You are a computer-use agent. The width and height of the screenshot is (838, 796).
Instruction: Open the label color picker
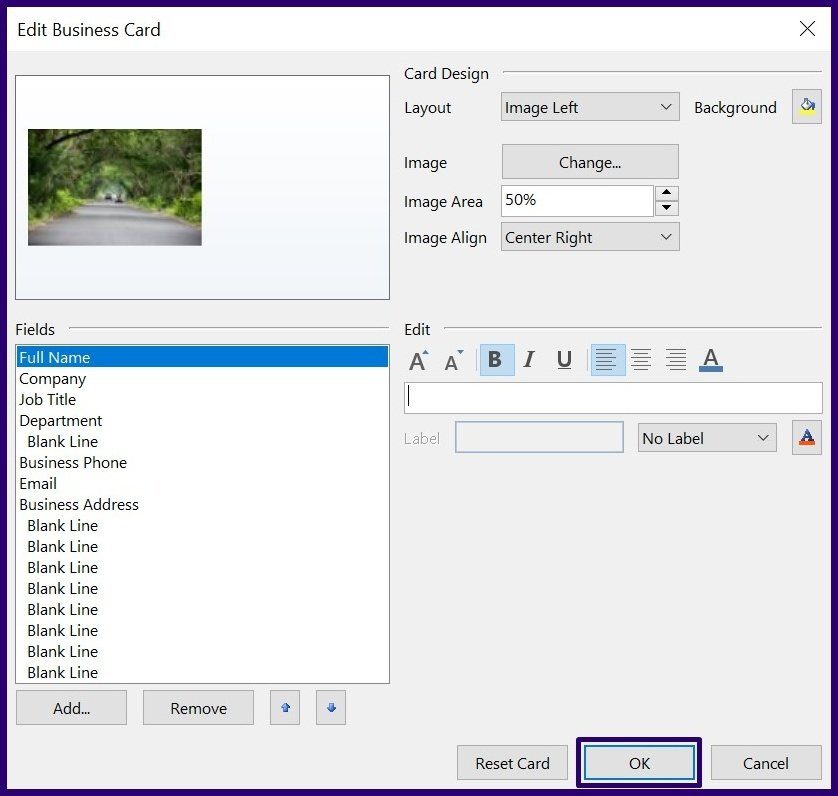pyautogui.click(x=806, y=438)
